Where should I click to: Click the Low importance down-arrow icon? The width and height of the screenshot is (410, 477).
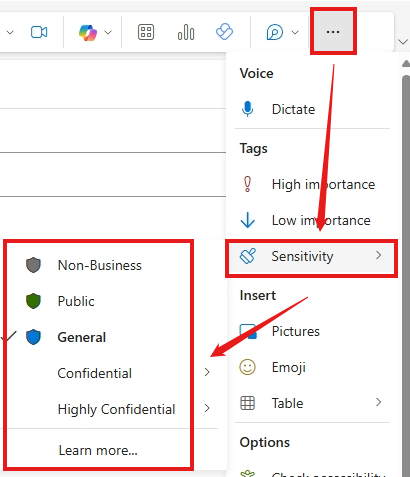click(x=247, y=220)
